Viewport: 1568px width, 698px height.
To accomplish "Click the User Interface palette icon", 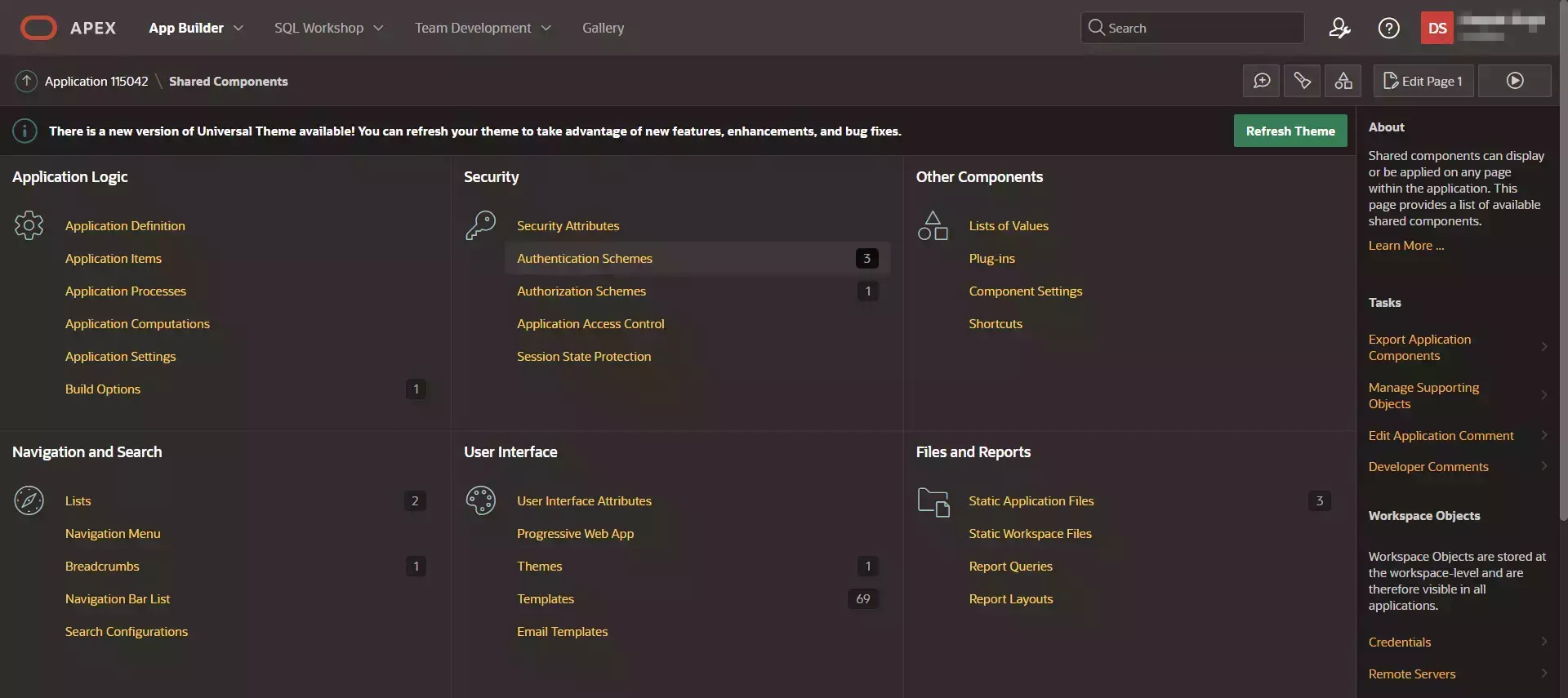I will coord(481,500).
